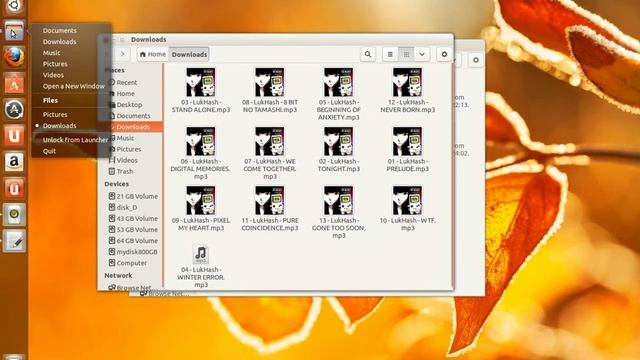Launch Firefox from the launcher
The width and height of the screenshot is (640, 360).
pyautogui.click(x=14, y=57)
